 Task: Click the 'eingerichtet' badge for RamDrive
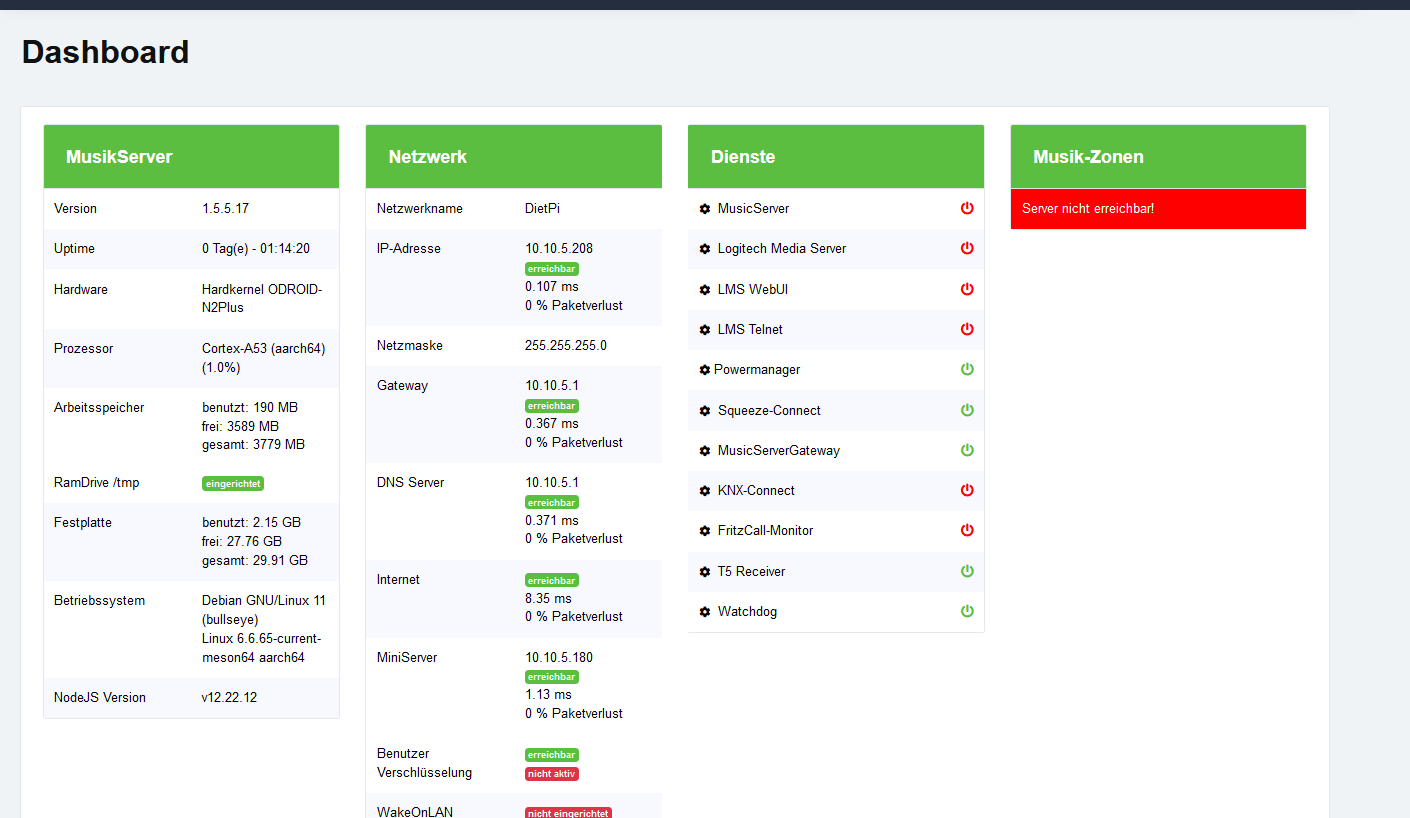point(233,484)
